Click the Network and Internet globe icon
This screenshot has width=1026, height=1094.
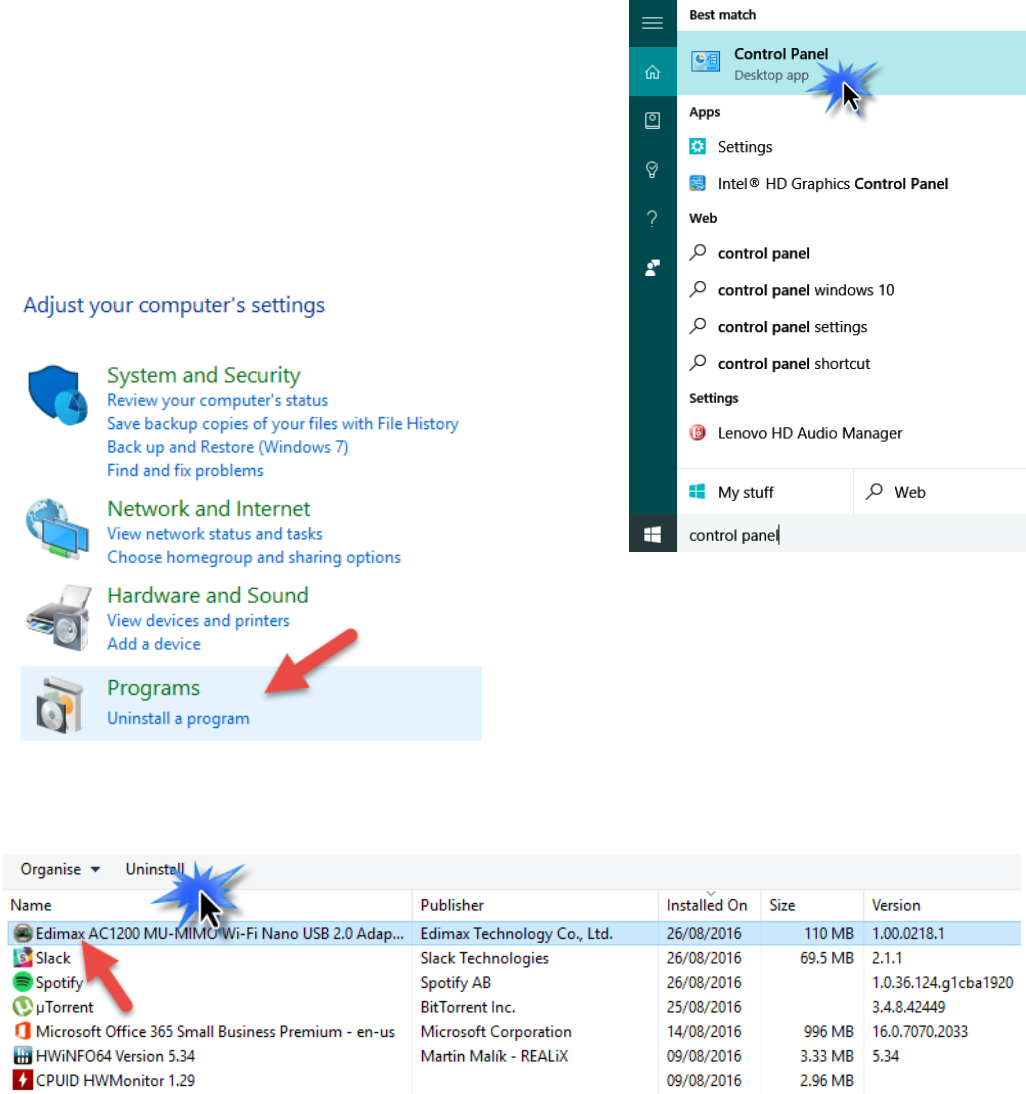coord(57,529)
